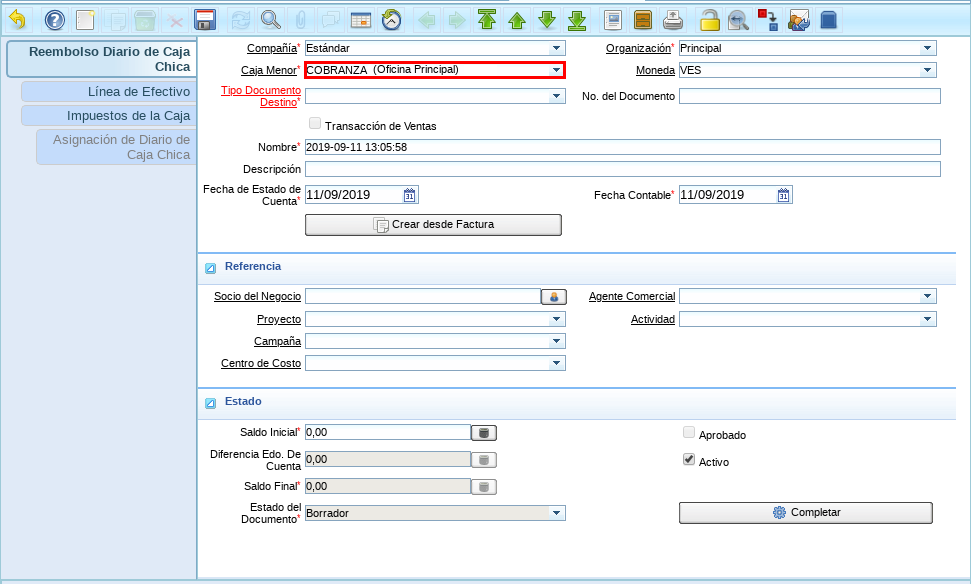The image size is (971, 584).
Task: Collapse the Referencia section
Action: point(211,268)
